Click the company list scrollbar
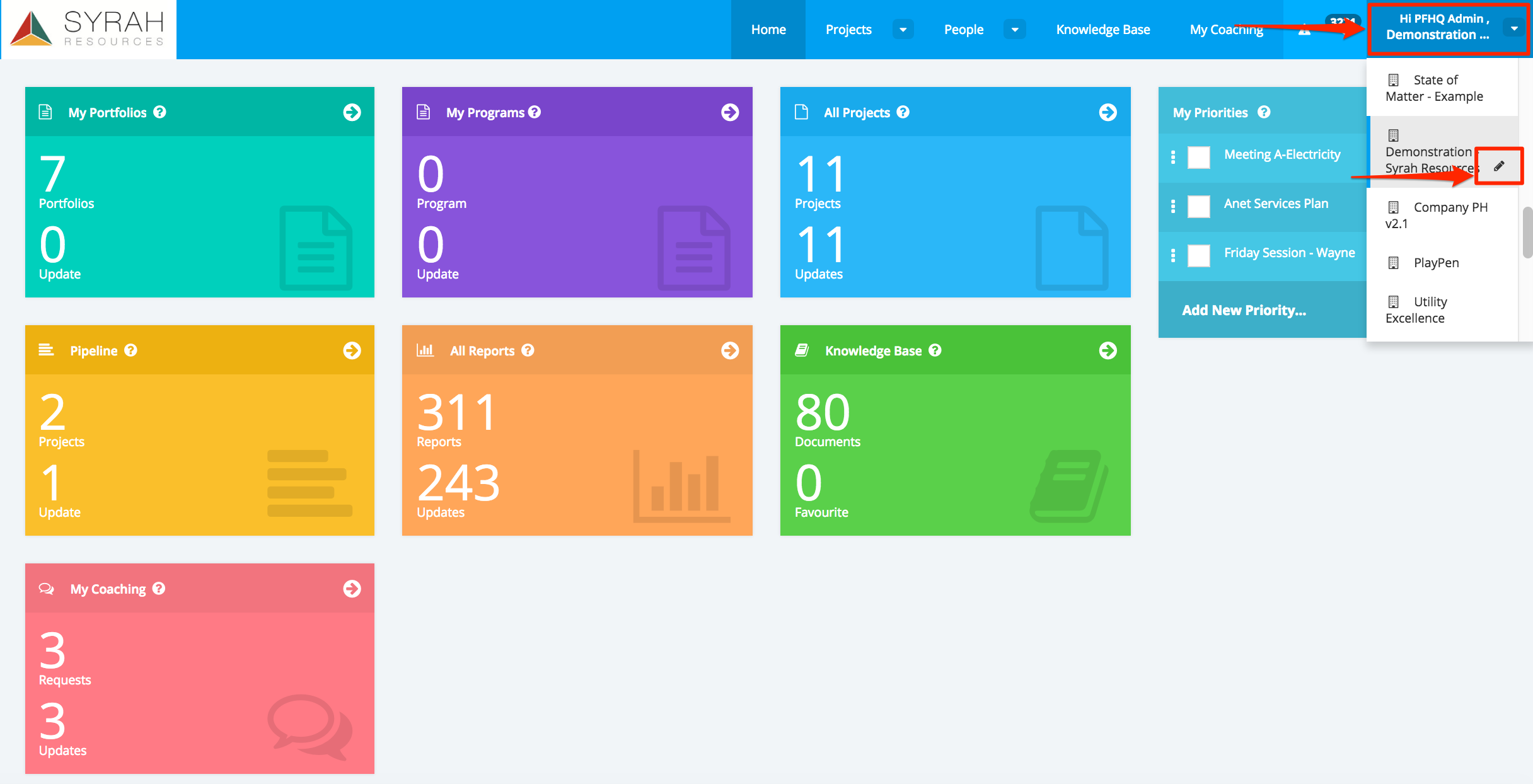This screenshot has width=1533, height=784. [x=1527, y=233]
